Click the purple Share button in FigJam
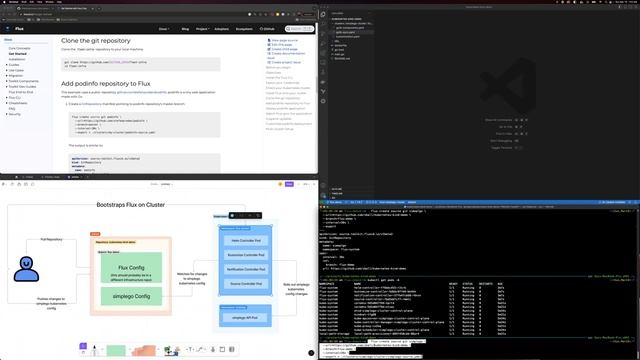The width and height of the screenshot is (640, 360). coord(289,184)
